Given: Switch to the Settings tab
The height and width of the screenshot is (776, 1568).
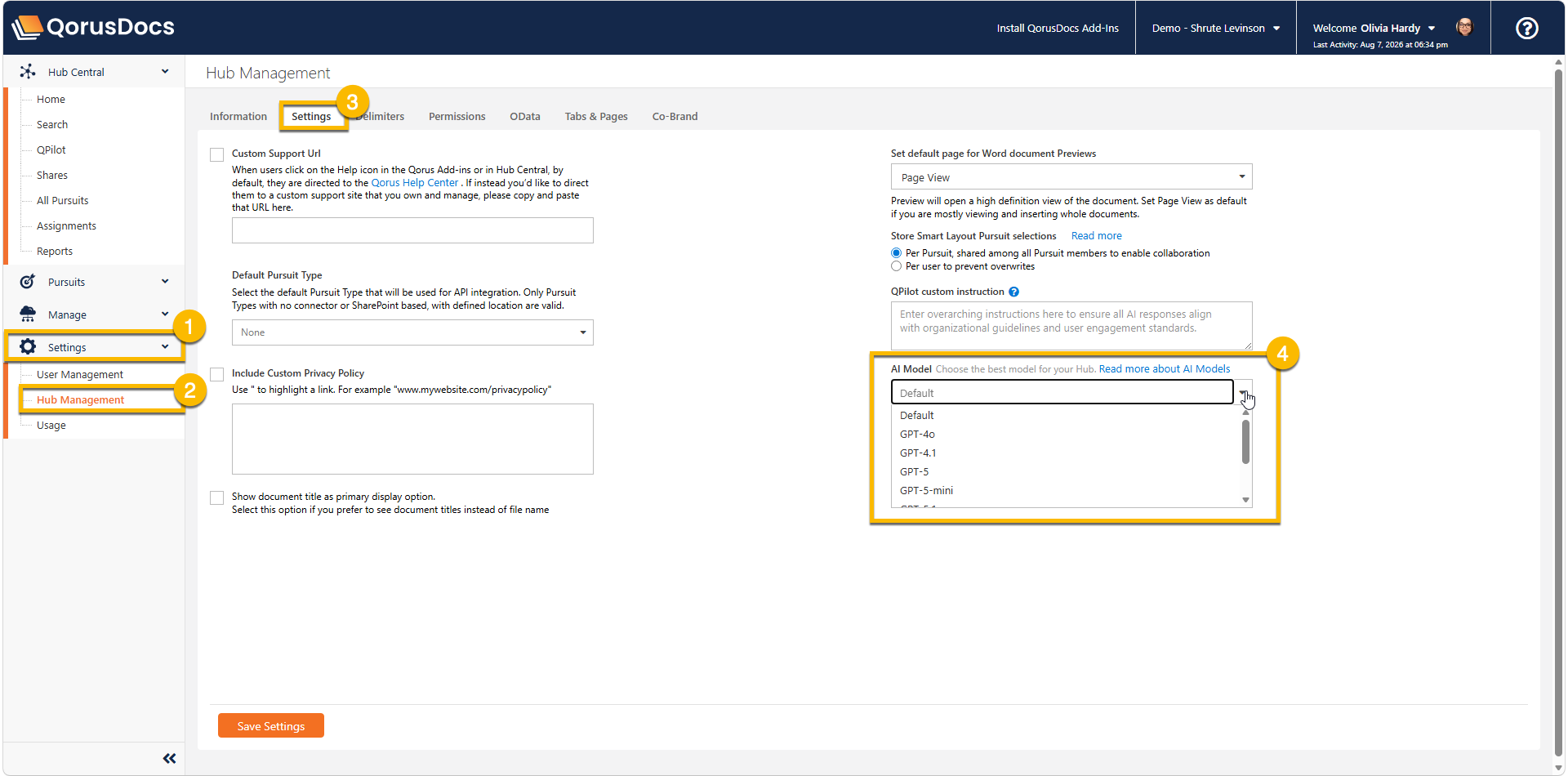Looking at the screenshot, I should coord(311,116).
